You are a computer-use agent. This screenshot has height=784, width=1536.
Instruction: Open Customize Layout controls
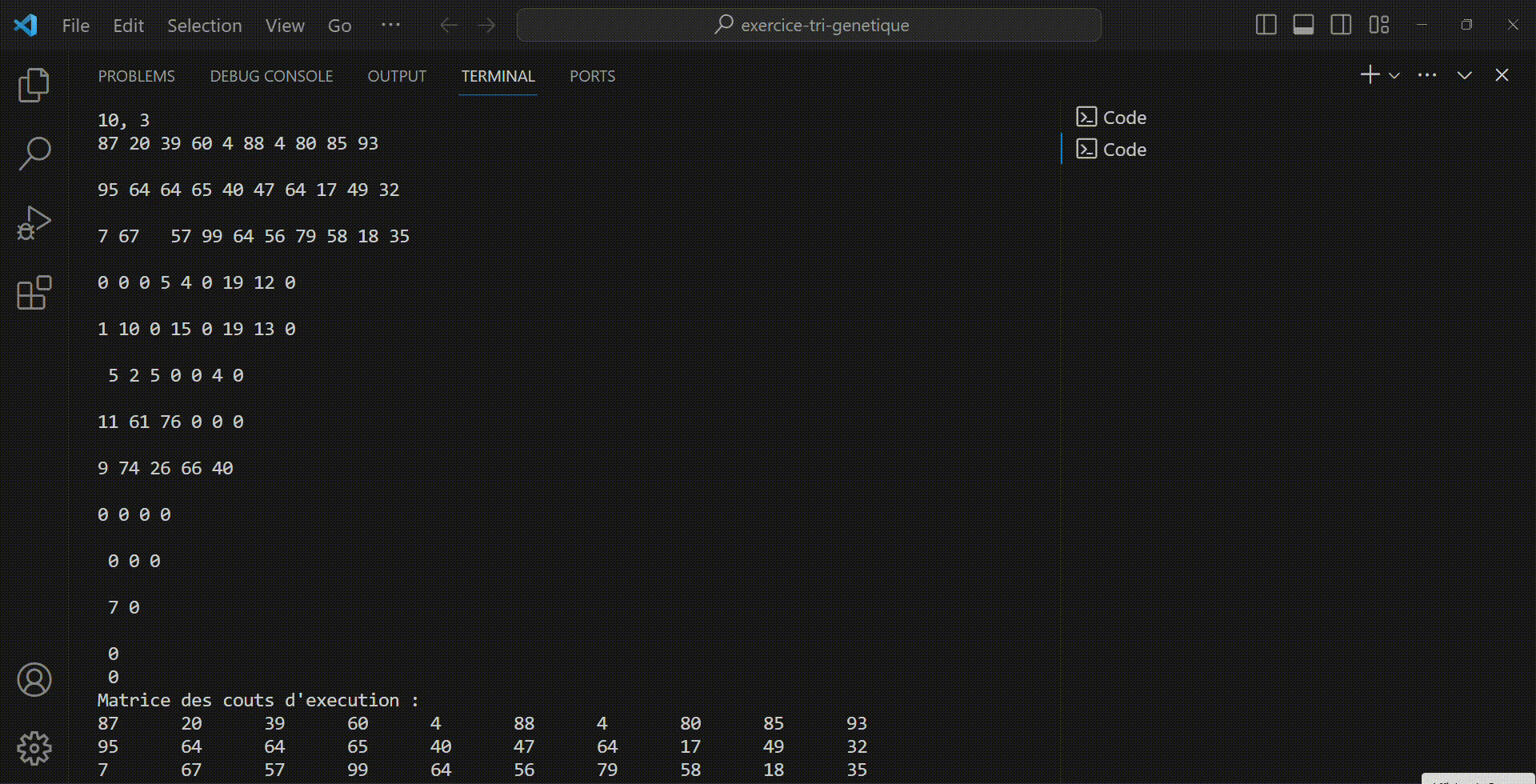[1378, 25]
